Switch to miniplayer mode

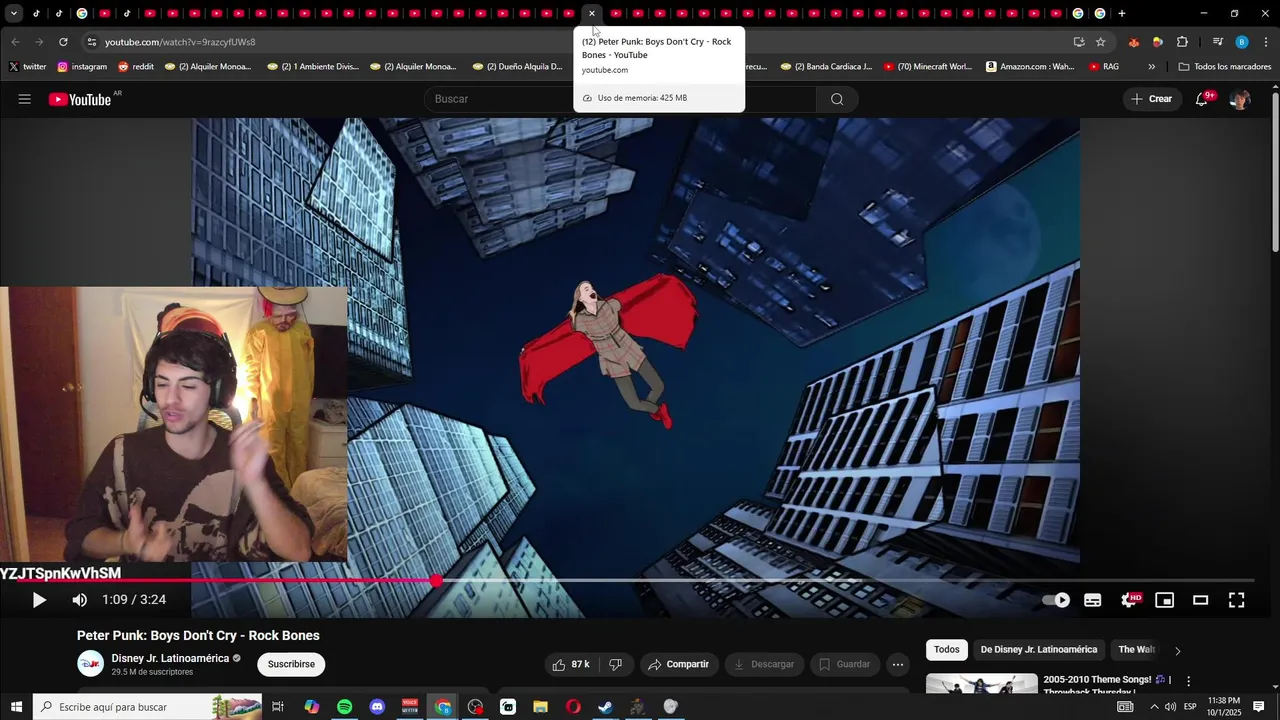(x=1165, y=600)
